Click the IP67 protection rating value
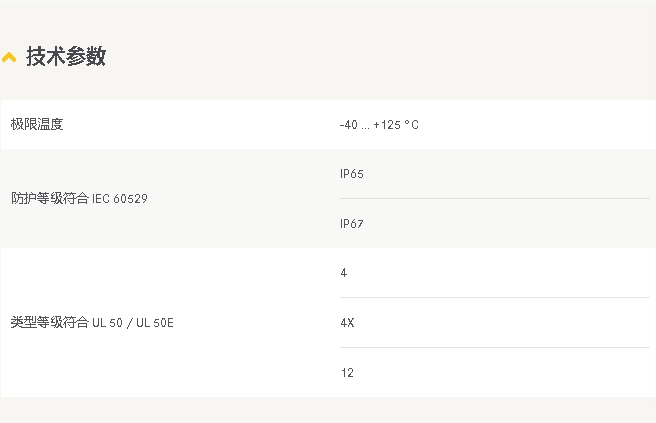Viewport: 656px width, 423px height. click(x=351, y=223)
